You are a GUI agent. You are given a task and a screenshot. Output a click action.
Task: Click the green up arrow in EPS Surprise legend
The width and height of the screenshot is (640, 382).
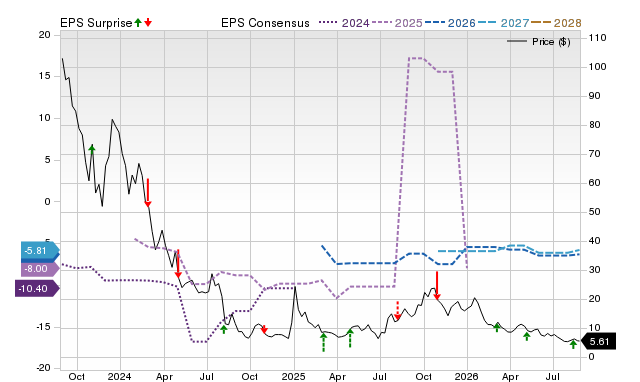click(x=138, y=22)
